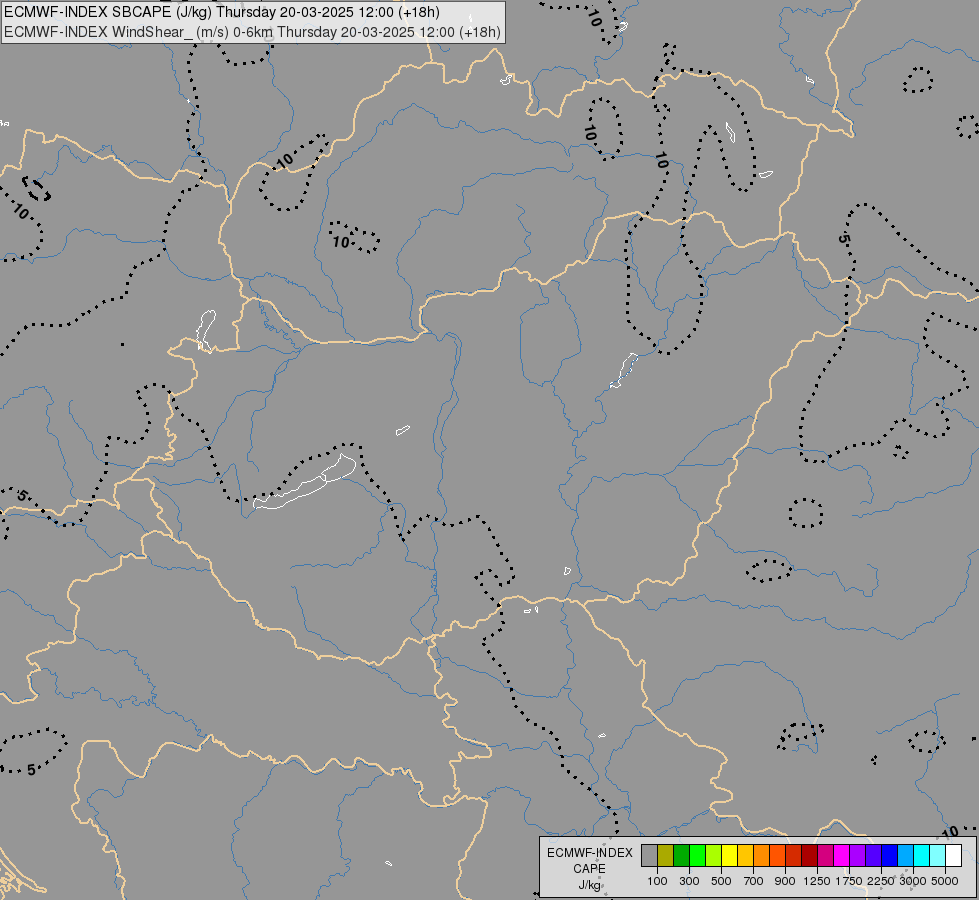Choose the orange-red legend swatch
The image size is (979, 900).
pos(777,855)
